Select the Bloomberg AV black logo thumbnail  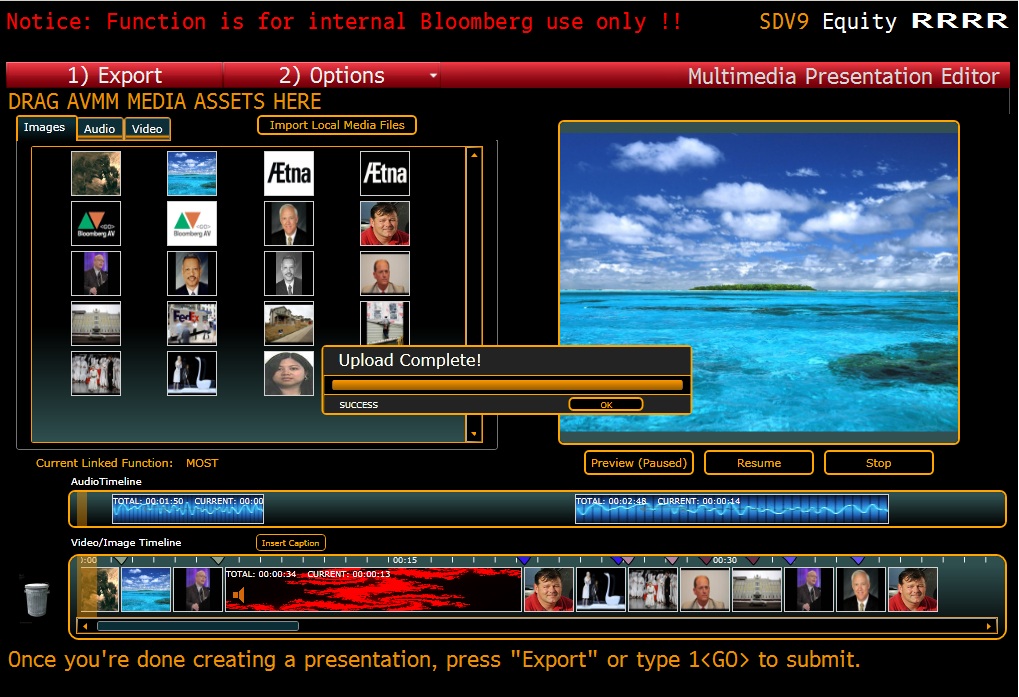[96, 223]
